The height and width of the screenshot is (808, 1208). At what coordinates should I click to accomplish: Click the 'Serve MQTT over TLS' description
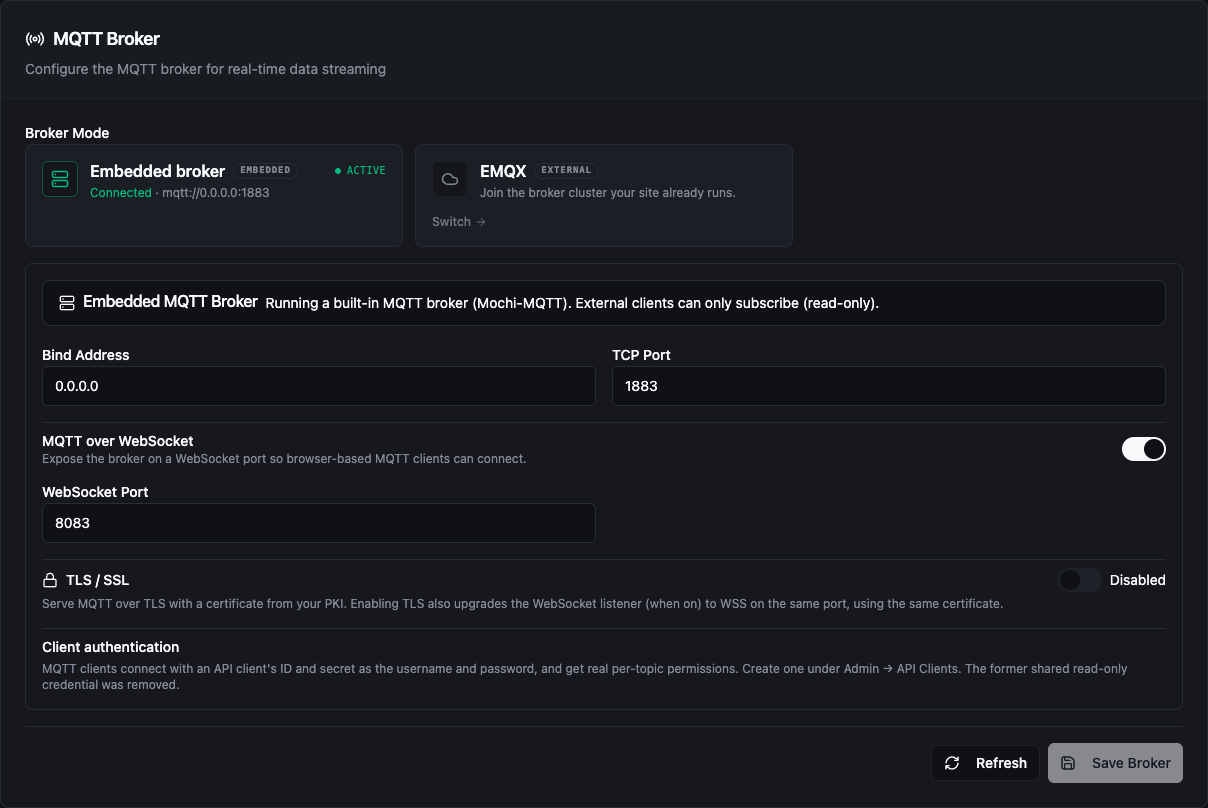522,604
